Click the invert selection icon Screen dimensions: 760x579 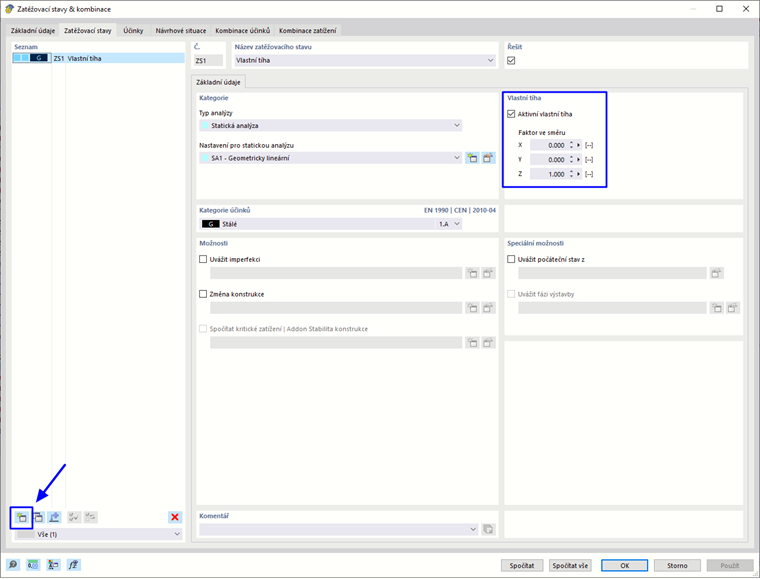[x=91, y=517]
